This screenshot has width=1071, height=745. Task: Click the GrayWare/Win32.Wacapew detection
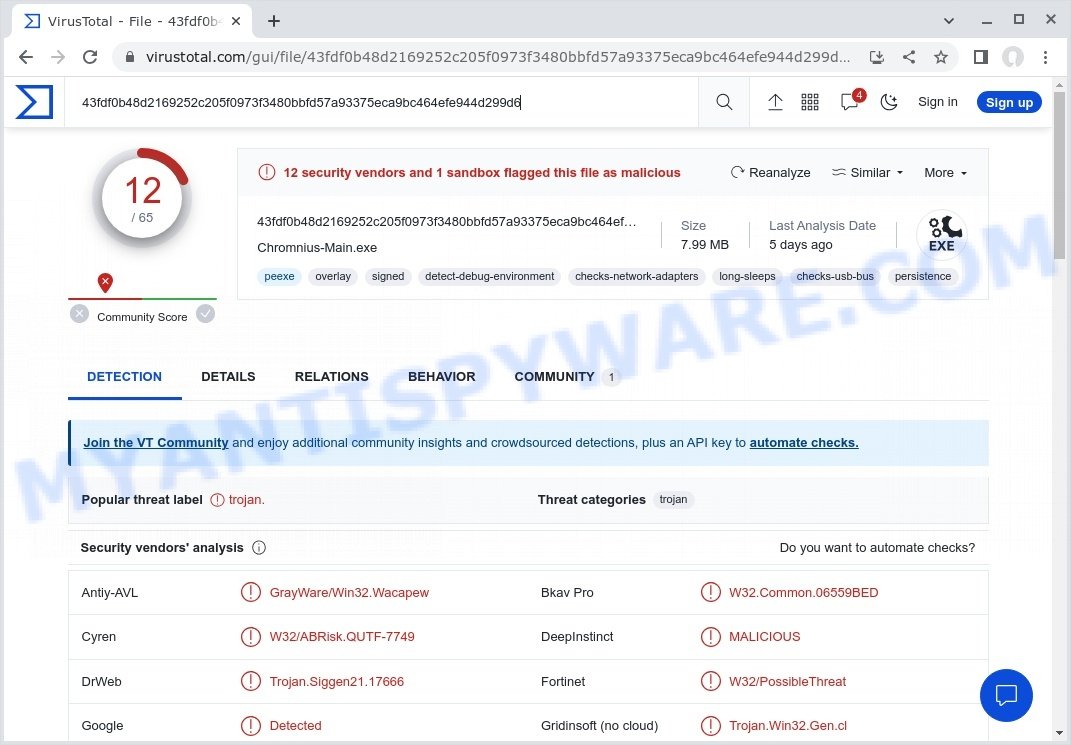tap(349, 593)
